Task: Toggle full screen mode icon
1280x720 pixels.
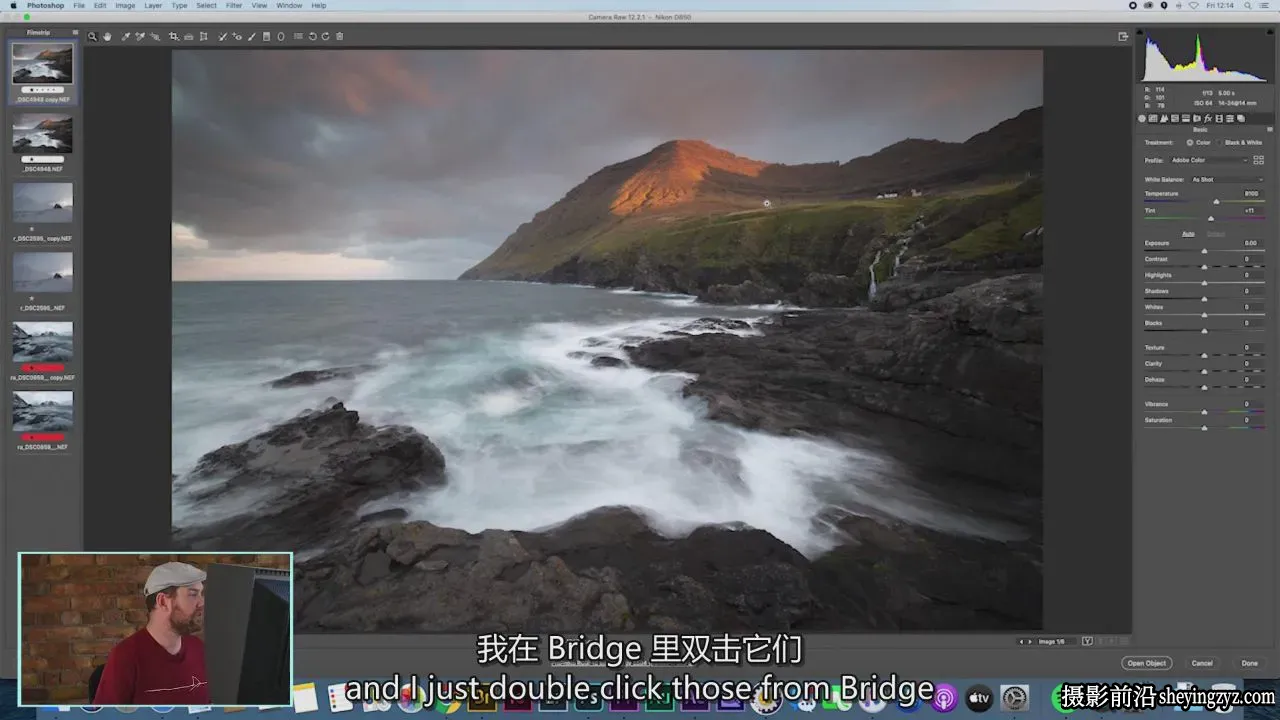Action: (1123, 36)
